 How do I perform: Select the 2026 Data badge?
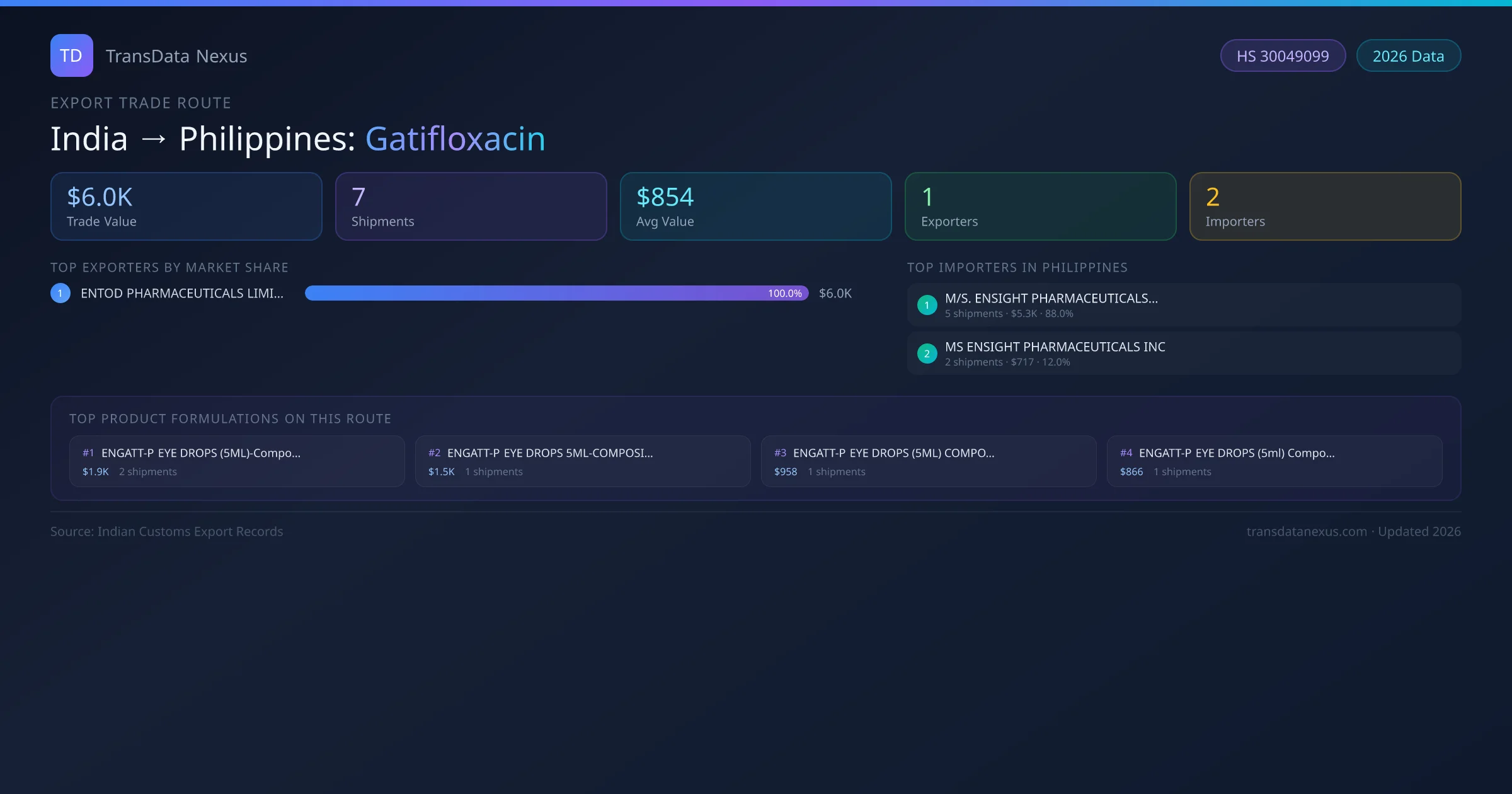point(1408,56)
